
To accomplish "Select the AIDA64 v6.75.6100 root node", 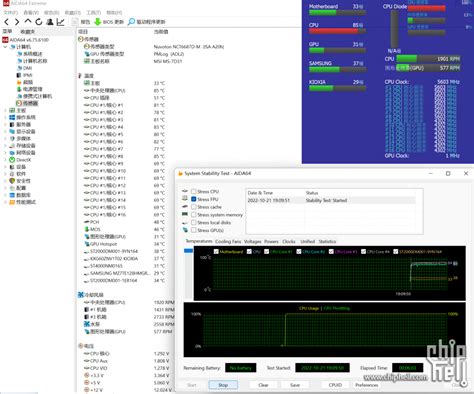I will click(25, 40).
